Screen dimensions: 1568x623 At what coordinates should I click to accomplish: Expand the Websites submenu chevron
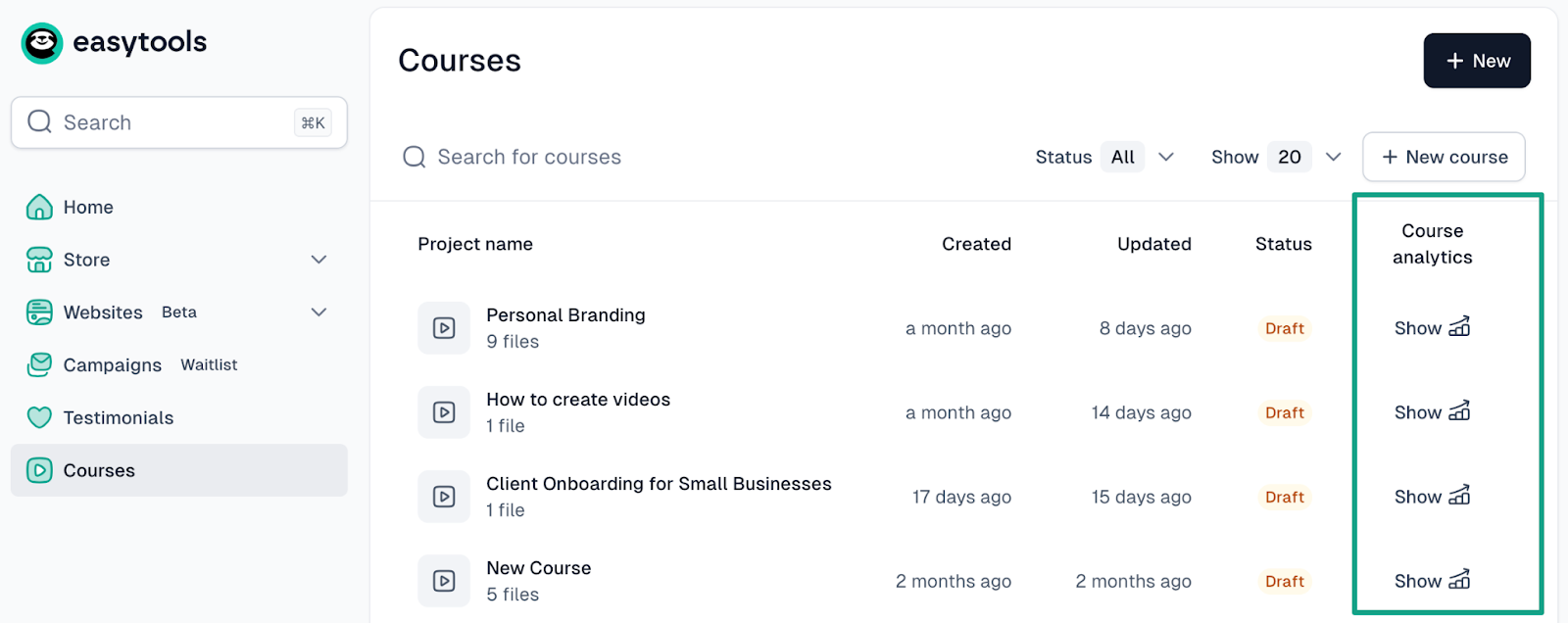[318, 312]
